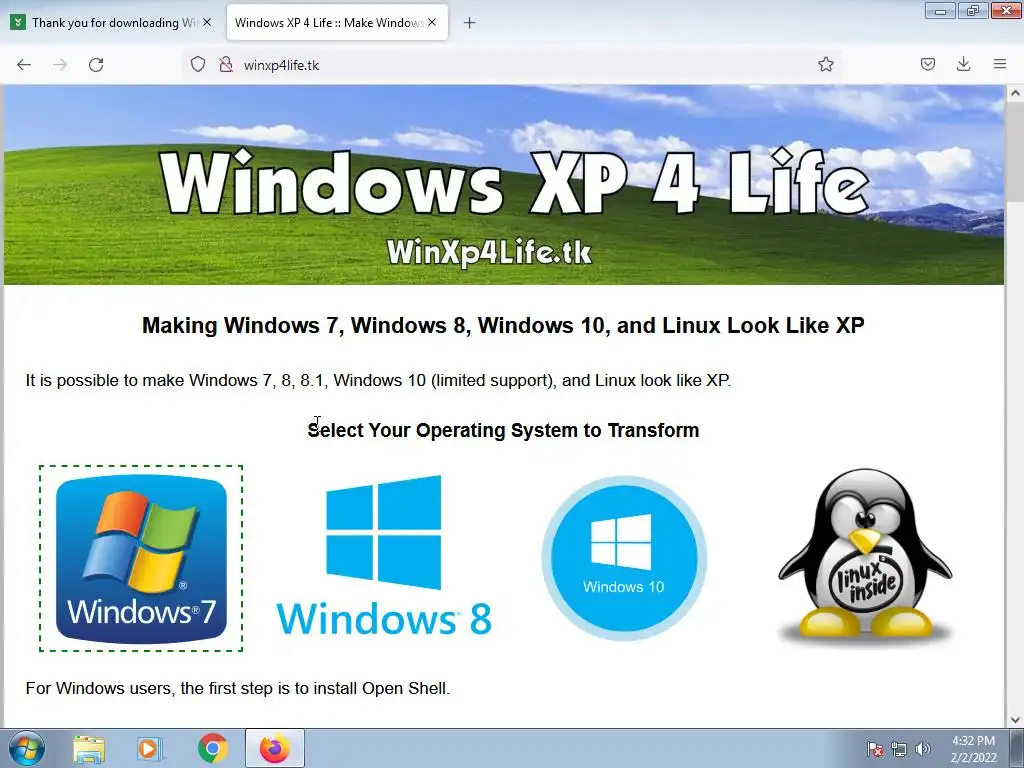
Task: Click the network tray icon
Action: click(899, 749)
